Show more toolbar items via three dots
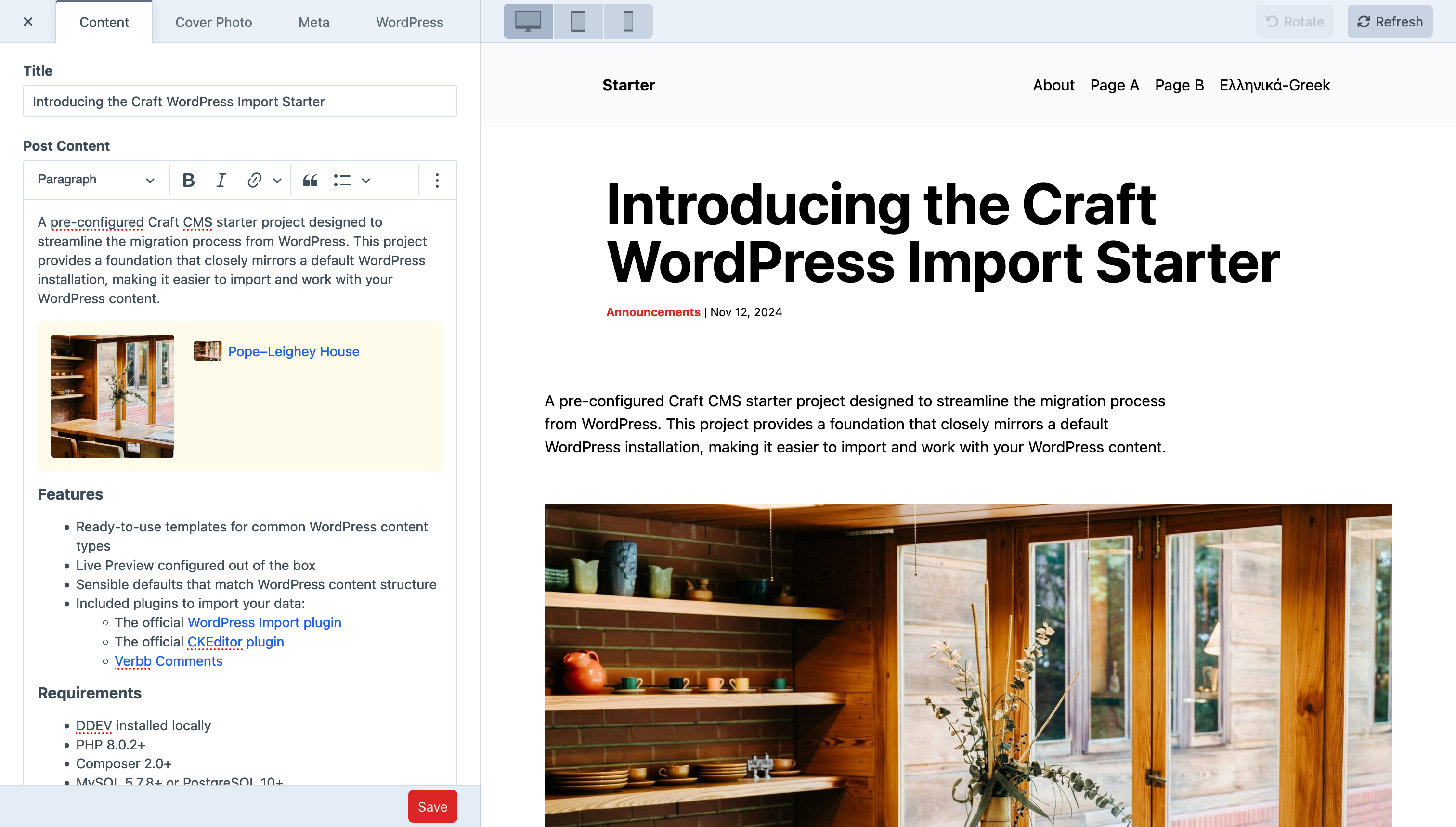This screenshot has height=827, width=1456. point(437,180)
